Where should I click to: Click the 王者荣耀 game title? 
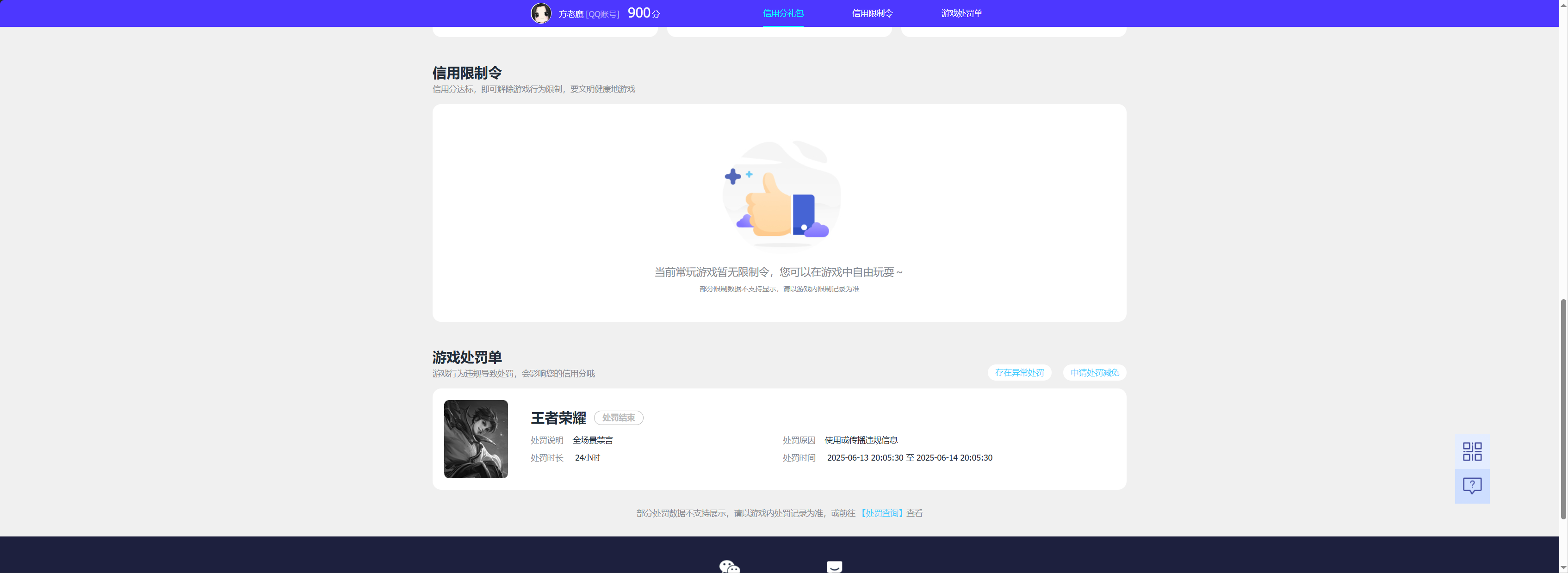pos(558,418)
